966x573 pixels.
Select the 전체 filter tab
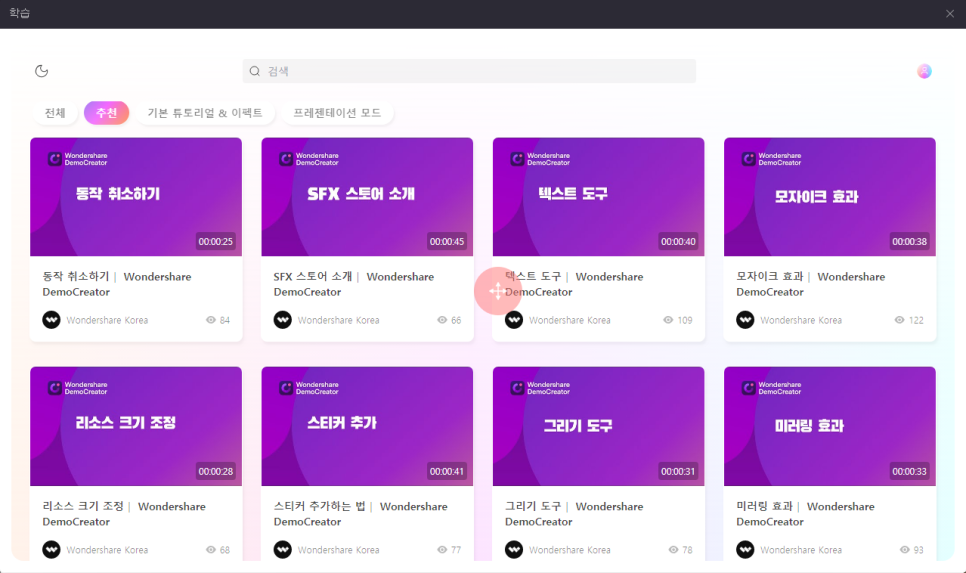[55, 113]
